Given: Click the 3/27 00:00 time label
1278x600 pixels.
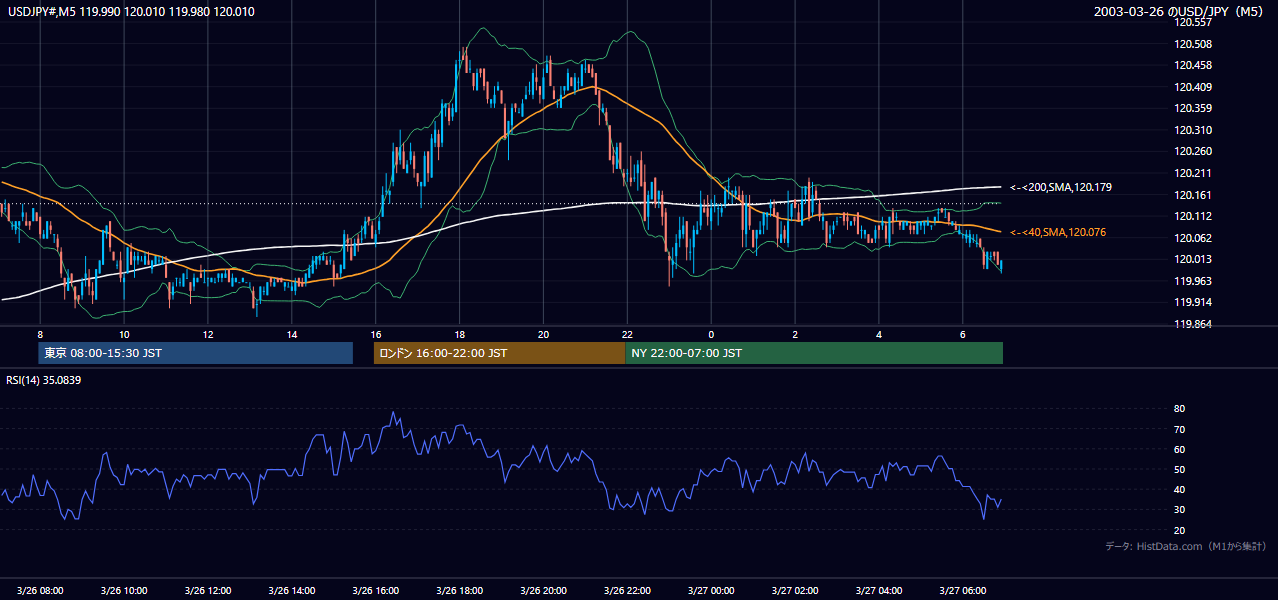Looking at the screenshot, I should tap(711, 591).
